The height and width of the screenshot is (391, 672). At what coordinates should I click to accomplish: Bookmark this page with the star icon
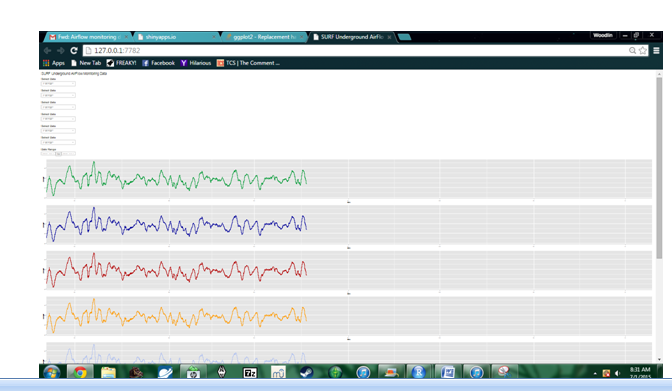click(642, 51)
